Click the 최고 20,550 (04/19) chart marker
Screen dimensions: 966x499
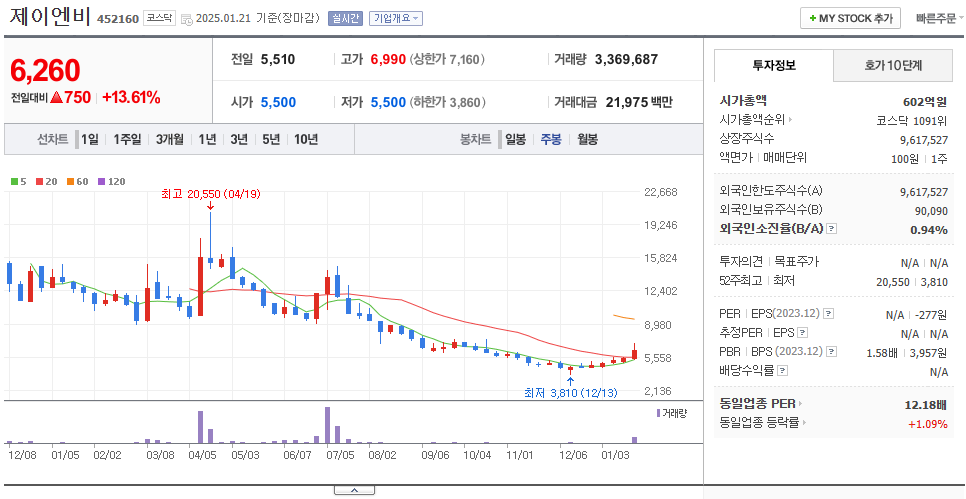[211, 194]
